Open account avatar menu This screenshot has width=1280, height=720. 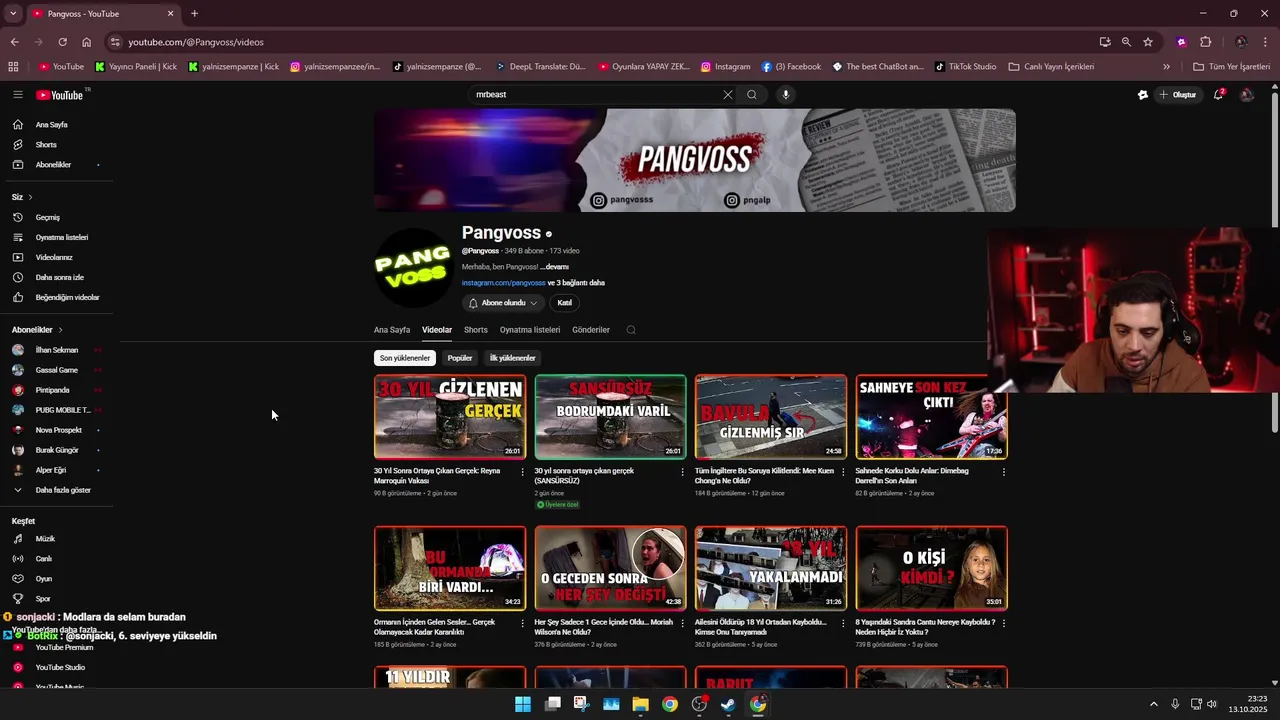coord(1246,95)
